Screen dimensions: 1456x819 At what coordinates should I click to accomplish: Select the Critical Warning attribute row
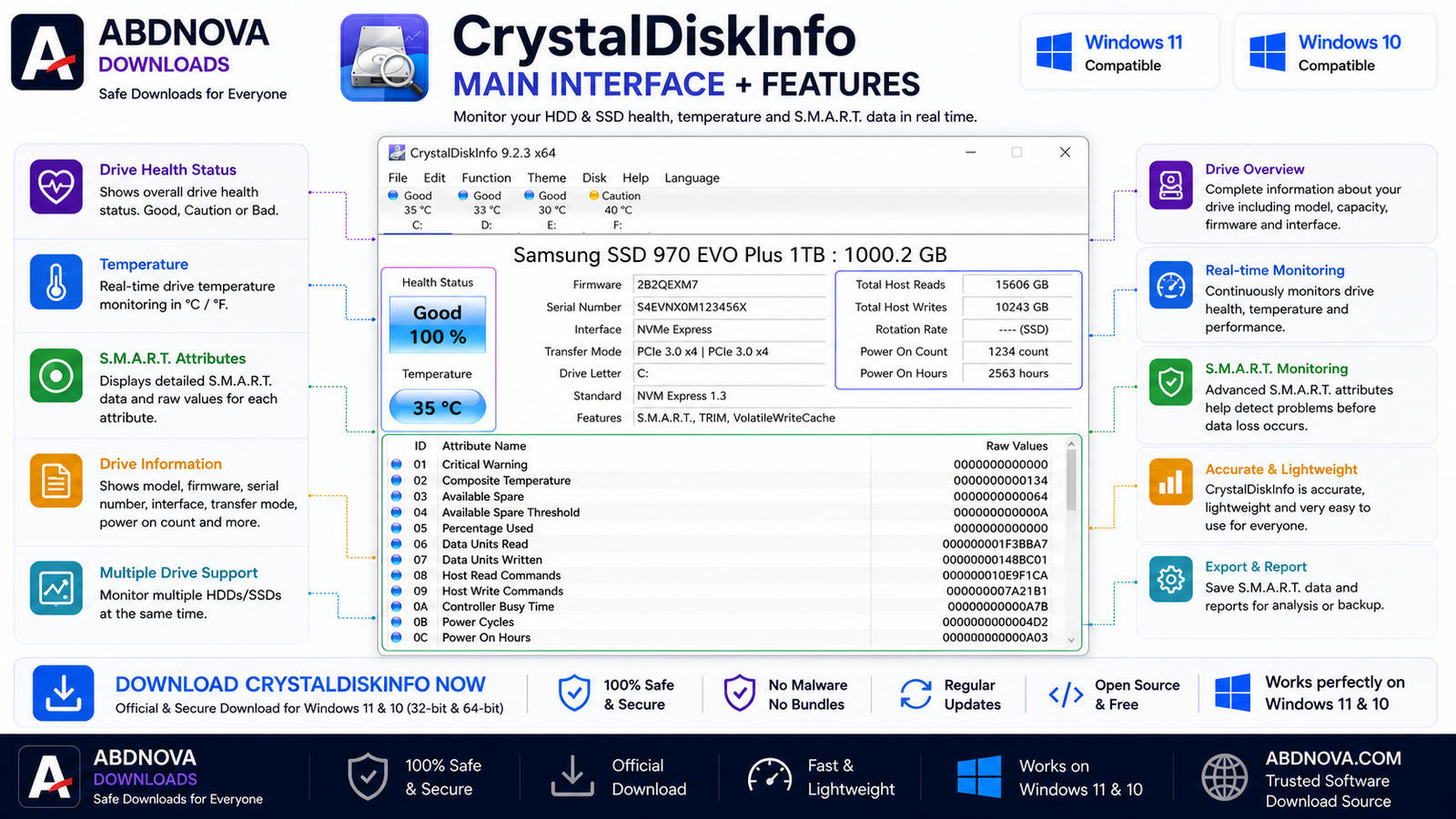[723, 464]
